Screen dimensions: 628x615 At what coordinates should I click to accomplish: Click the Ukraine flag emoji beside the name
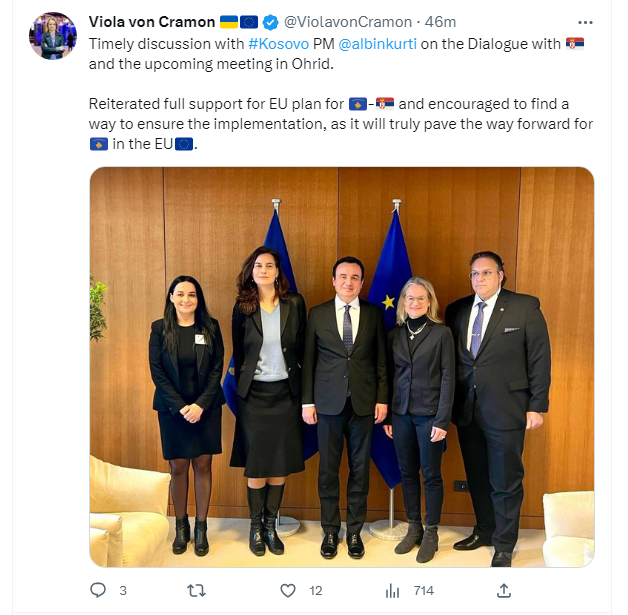tap(229, 22)
